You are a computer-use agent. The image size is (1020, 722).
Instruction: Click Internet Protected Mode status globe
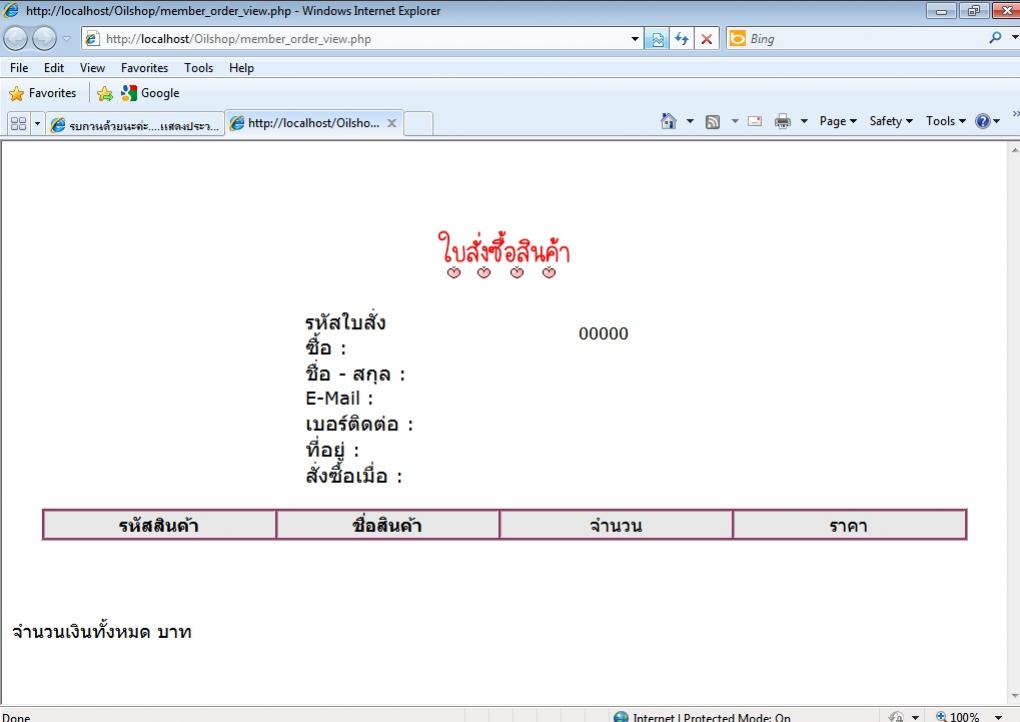621,717
